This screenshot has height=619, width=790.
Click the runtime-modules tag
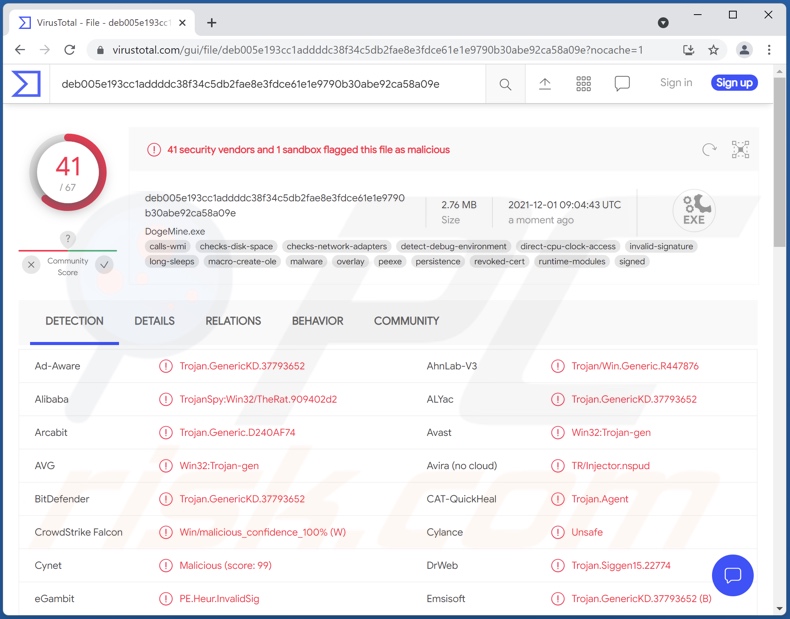[x=572, y=261]
